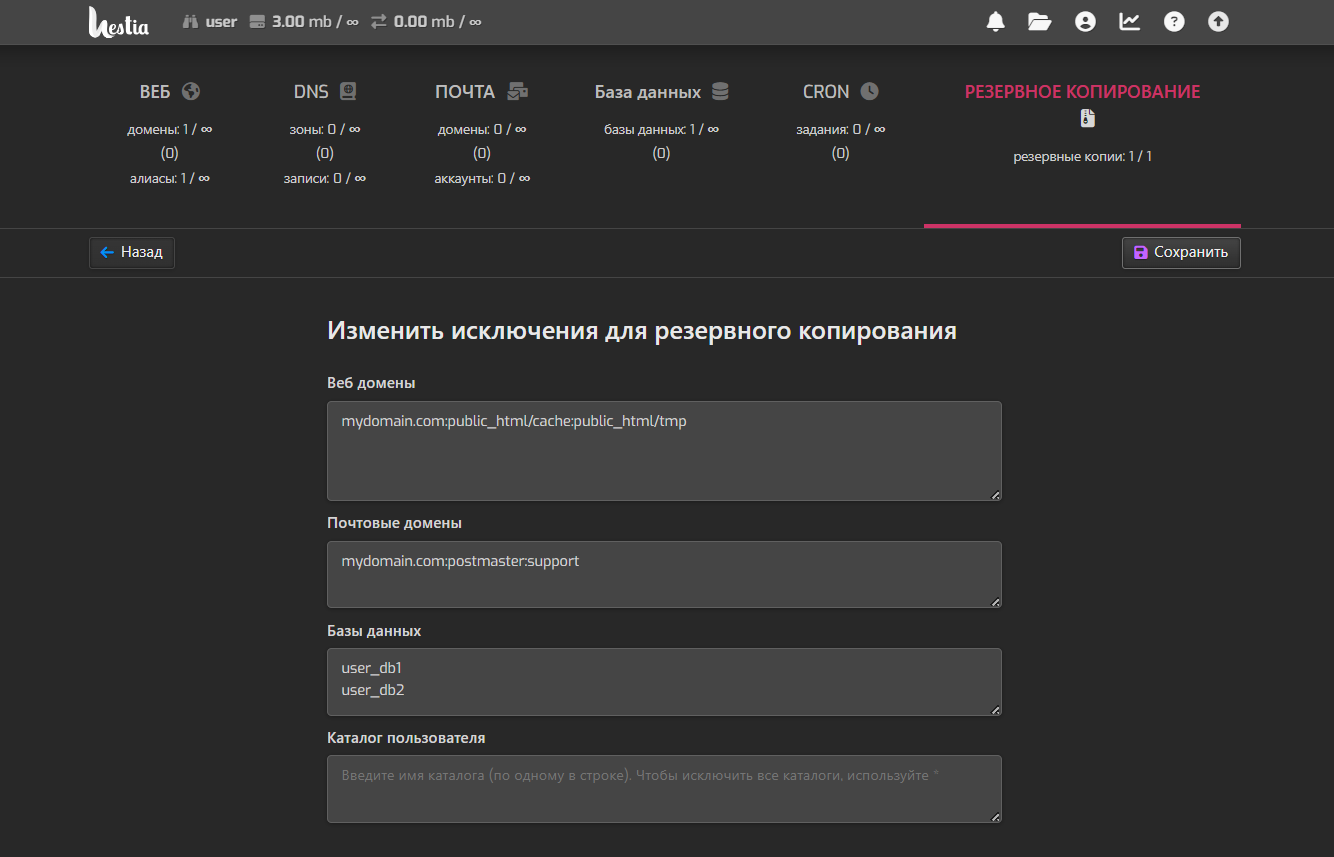The width and height of the screenshot is (1334, 857).
Task: Click the text "user_db1"
Action: (372, 668)
